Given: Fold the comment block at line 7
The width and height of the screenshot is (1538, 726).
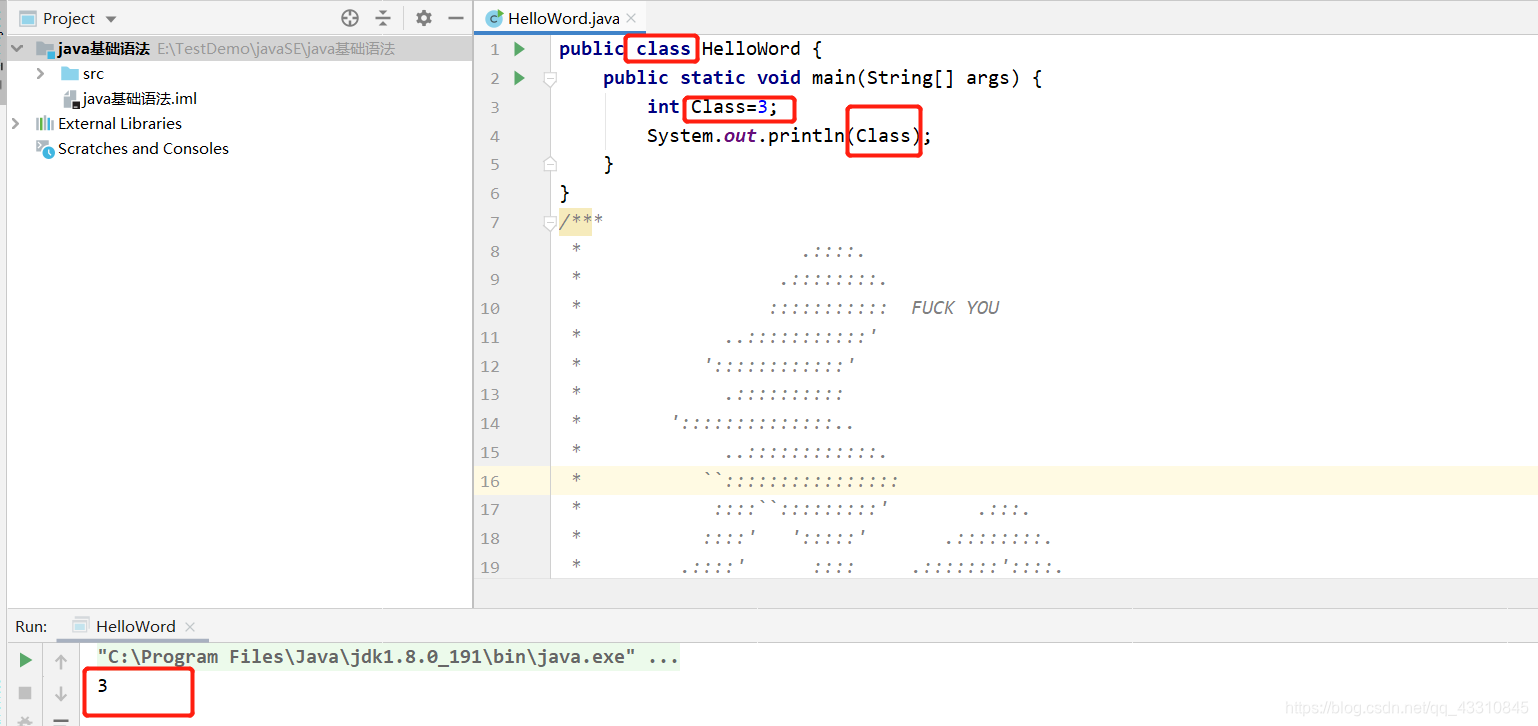Looking at the screenshot, I should [549, 222].
